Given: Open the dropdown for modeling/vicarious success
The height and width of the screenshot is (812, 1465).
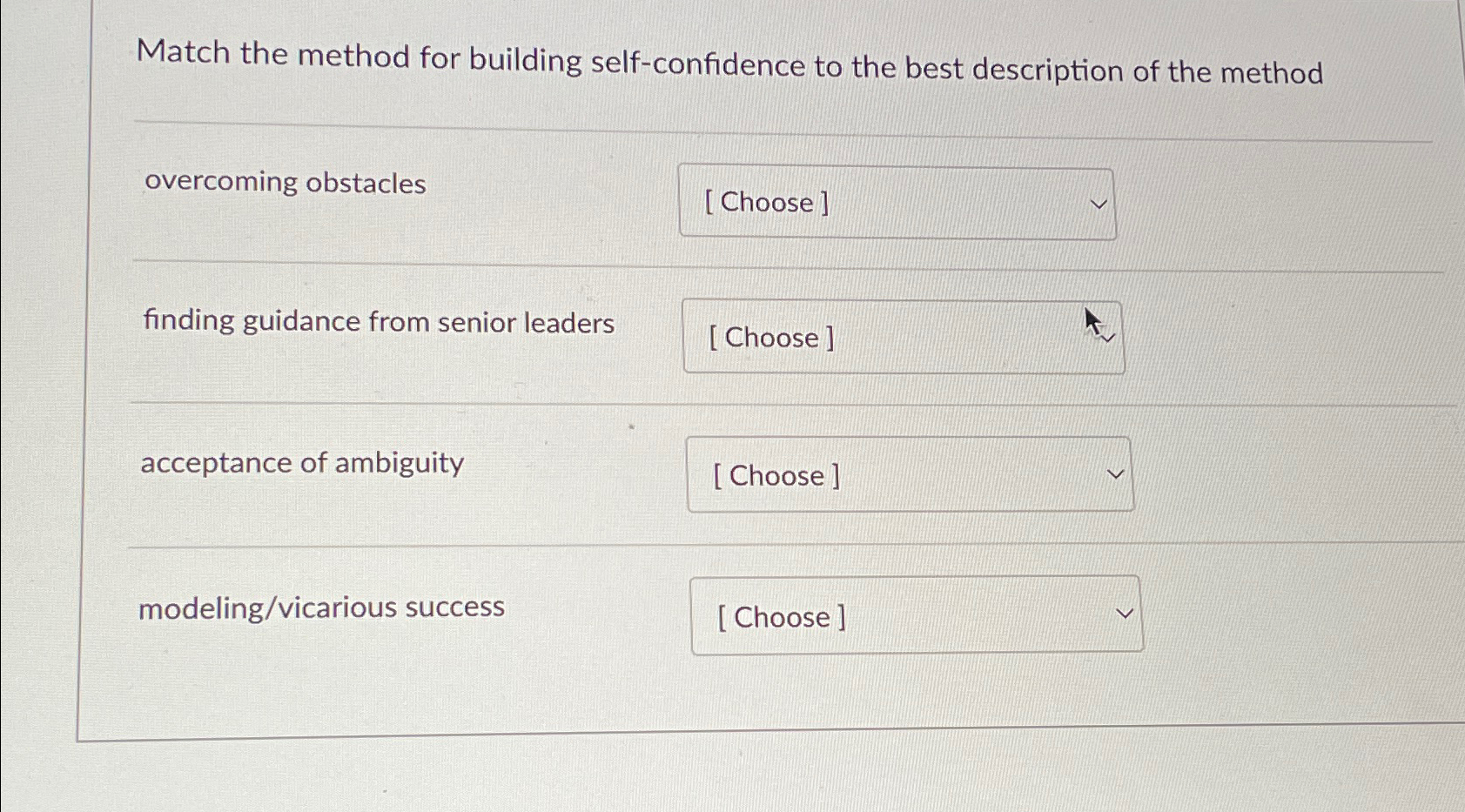Looking at the screenshot, I should tap(916, 616).
